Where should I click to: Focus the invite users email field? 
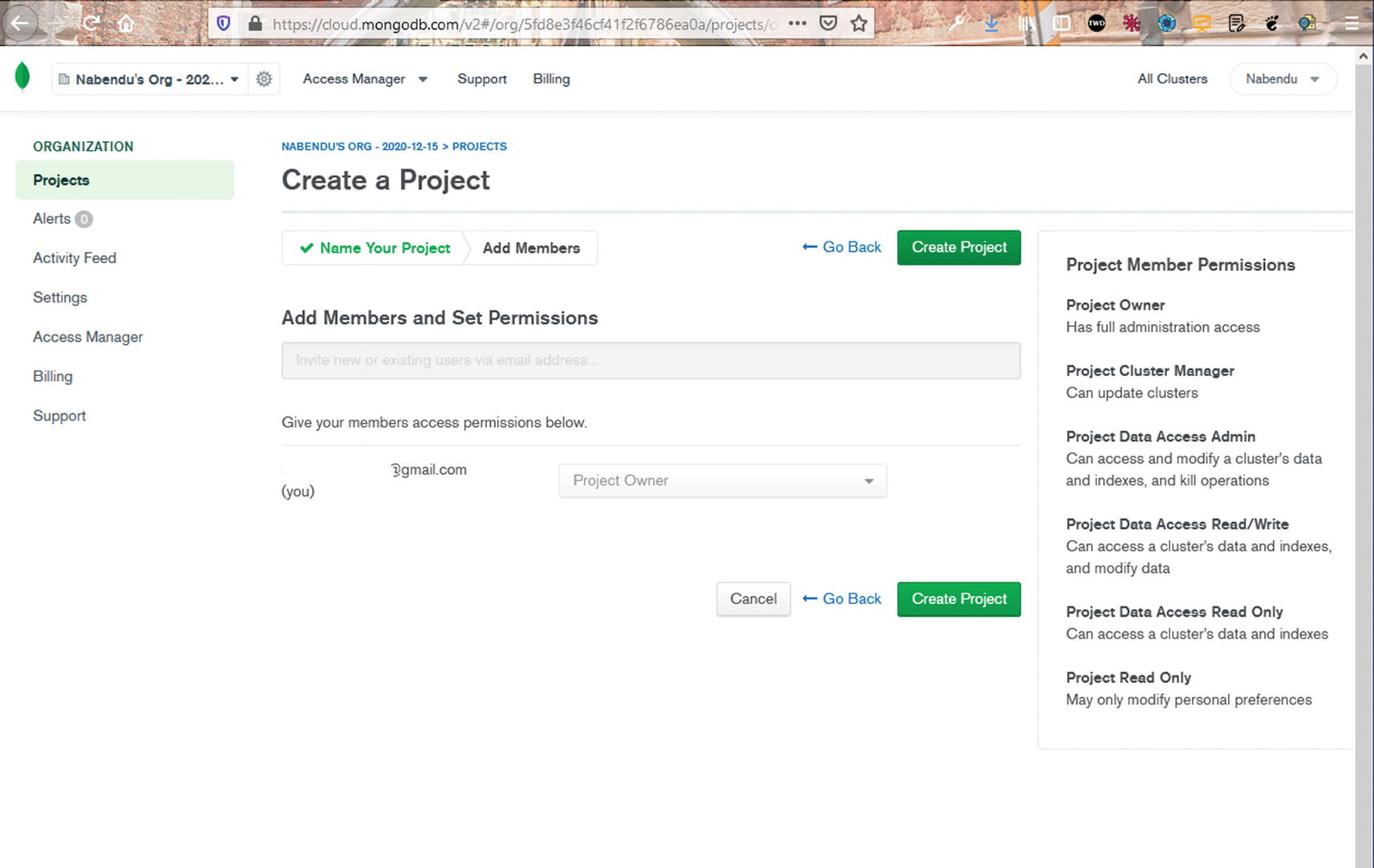pyautogui.click(x=651, y=360)
